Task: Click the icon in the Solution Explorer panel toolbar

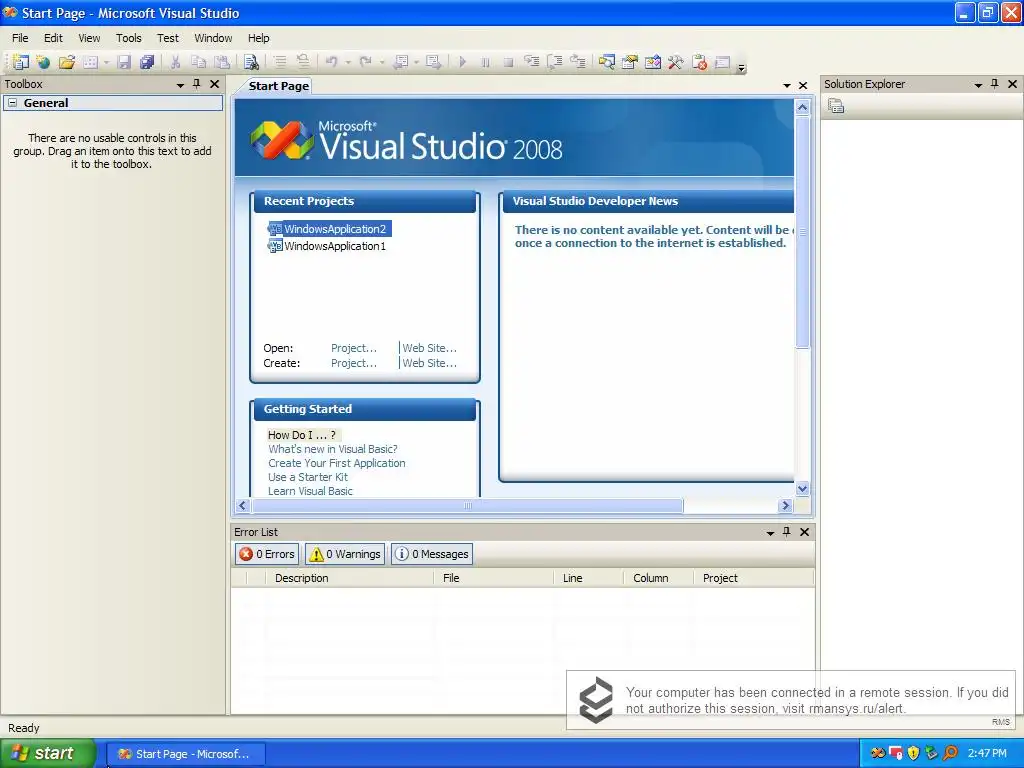Action: click(836, 106)
